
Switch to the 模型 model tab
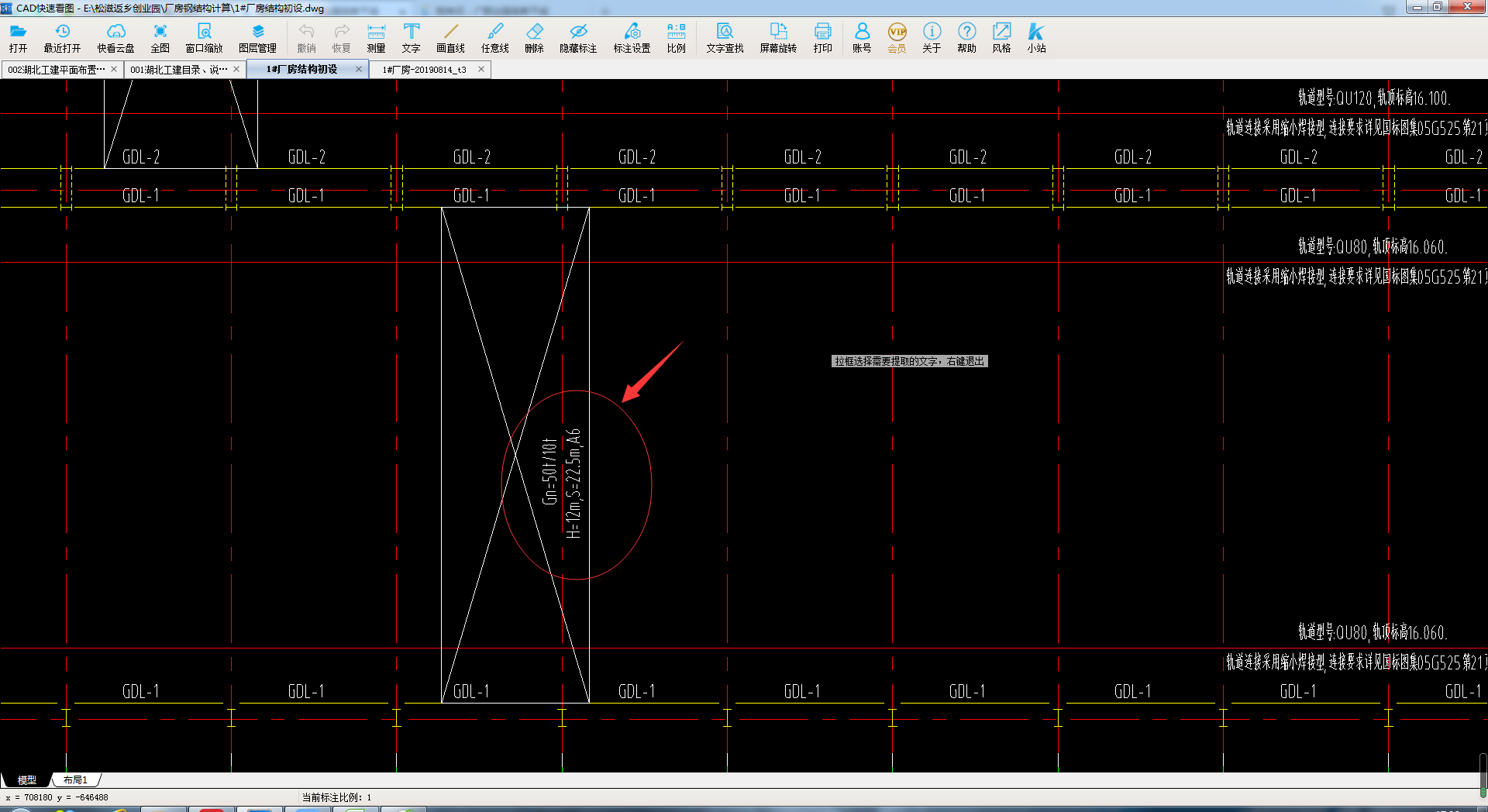(26, 780)
